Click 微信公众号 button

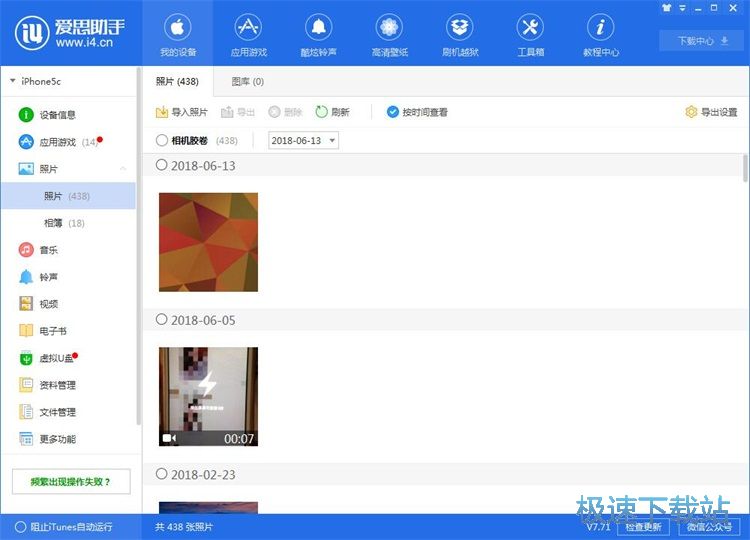coord(709,527)
